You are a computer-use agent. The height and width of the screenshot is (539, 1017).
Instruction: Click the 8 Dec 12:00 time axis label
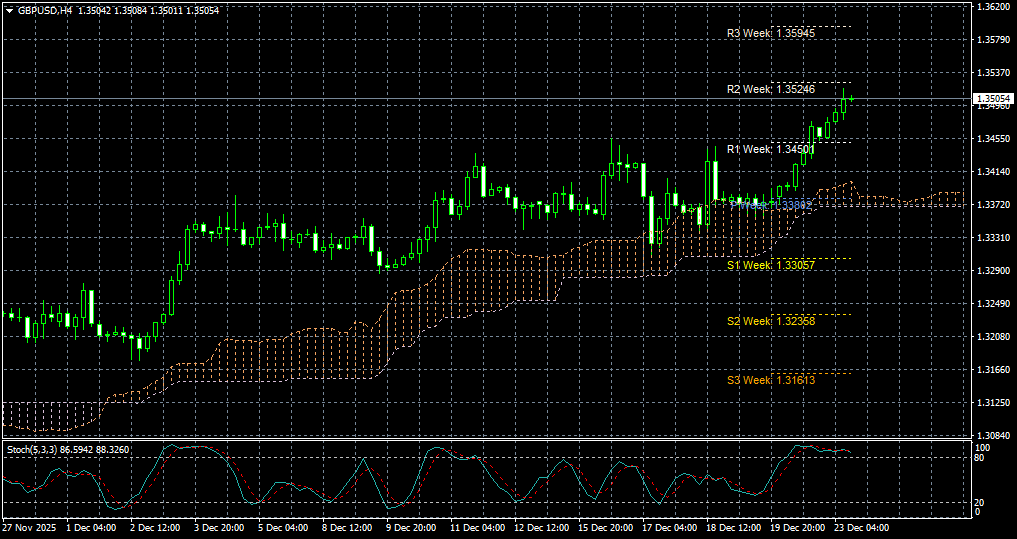click(347, 528)
